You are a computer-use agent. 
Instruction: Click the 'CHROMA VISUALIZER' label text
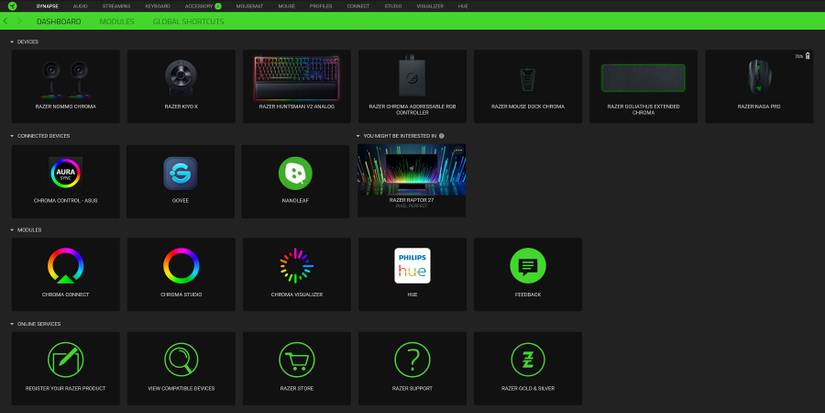(x=297, y=295)
